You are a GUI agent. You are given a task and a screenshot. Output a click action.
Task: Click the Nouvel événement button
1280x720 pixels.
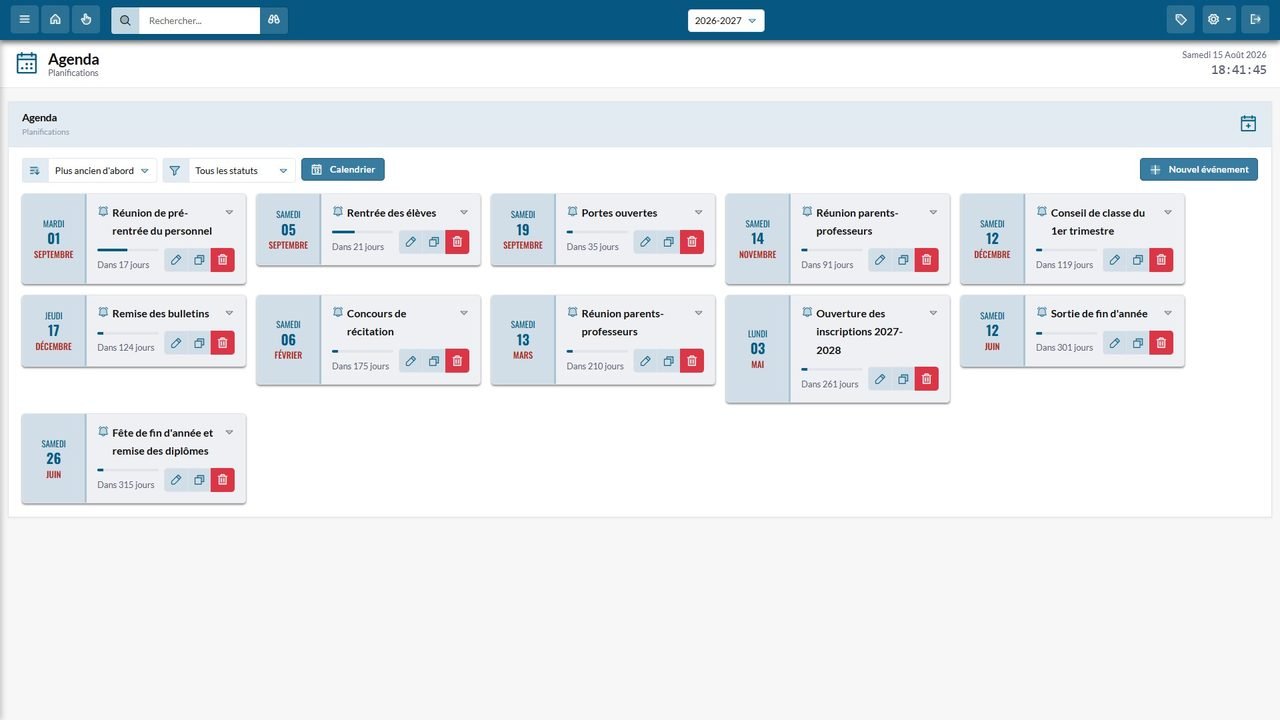click(1199, 170)
